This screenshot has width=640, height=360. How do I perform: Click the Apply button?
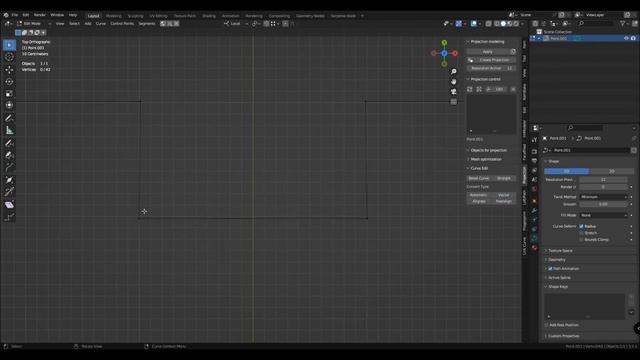click(488, 52)
